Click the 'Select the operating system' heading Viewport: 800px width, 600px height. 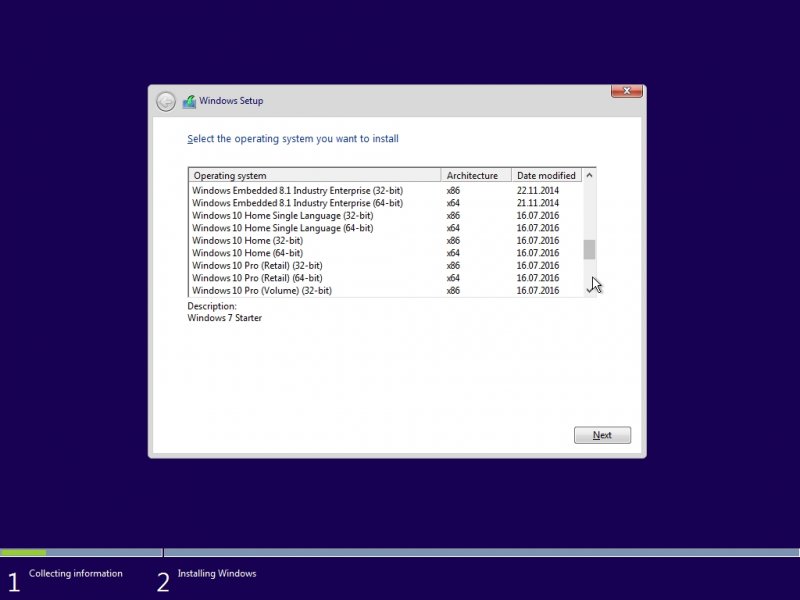point(293,139)
